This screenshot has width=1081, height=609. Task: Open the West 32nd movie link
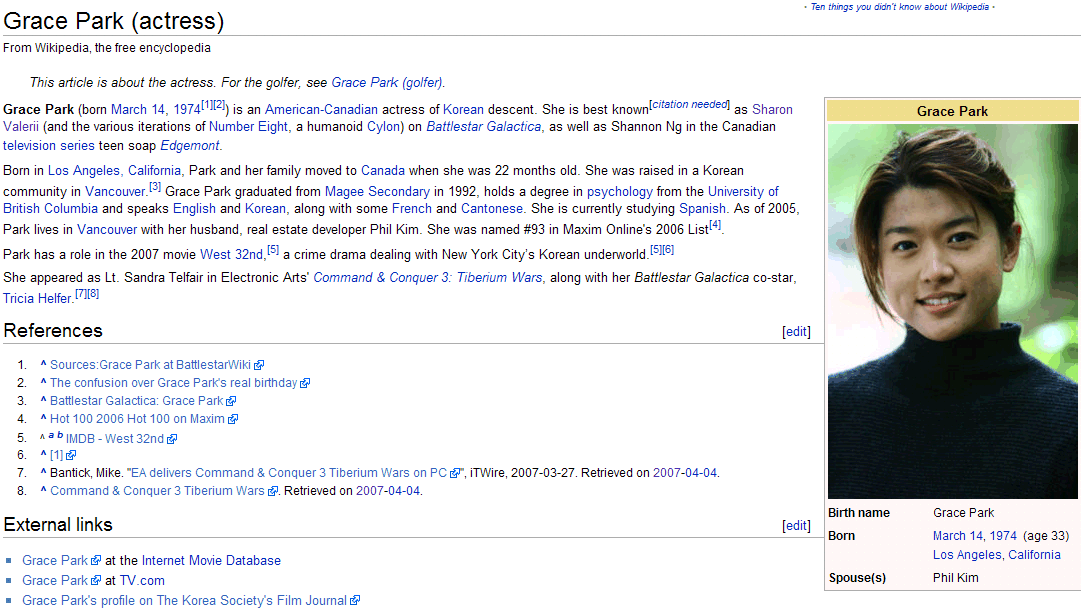[232, 254]
